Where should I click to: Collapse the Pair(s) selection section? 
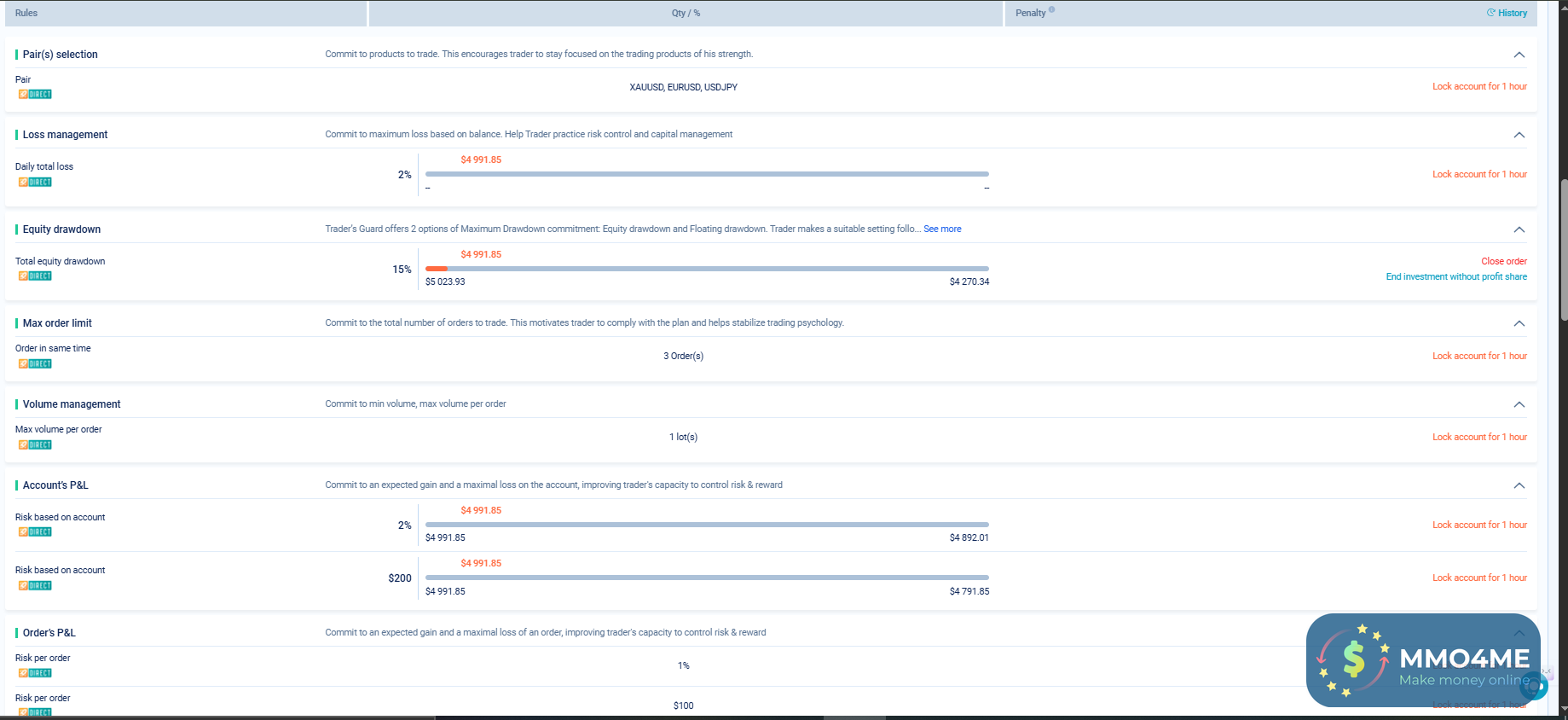pyautogui.click(x=1519, y=55)
